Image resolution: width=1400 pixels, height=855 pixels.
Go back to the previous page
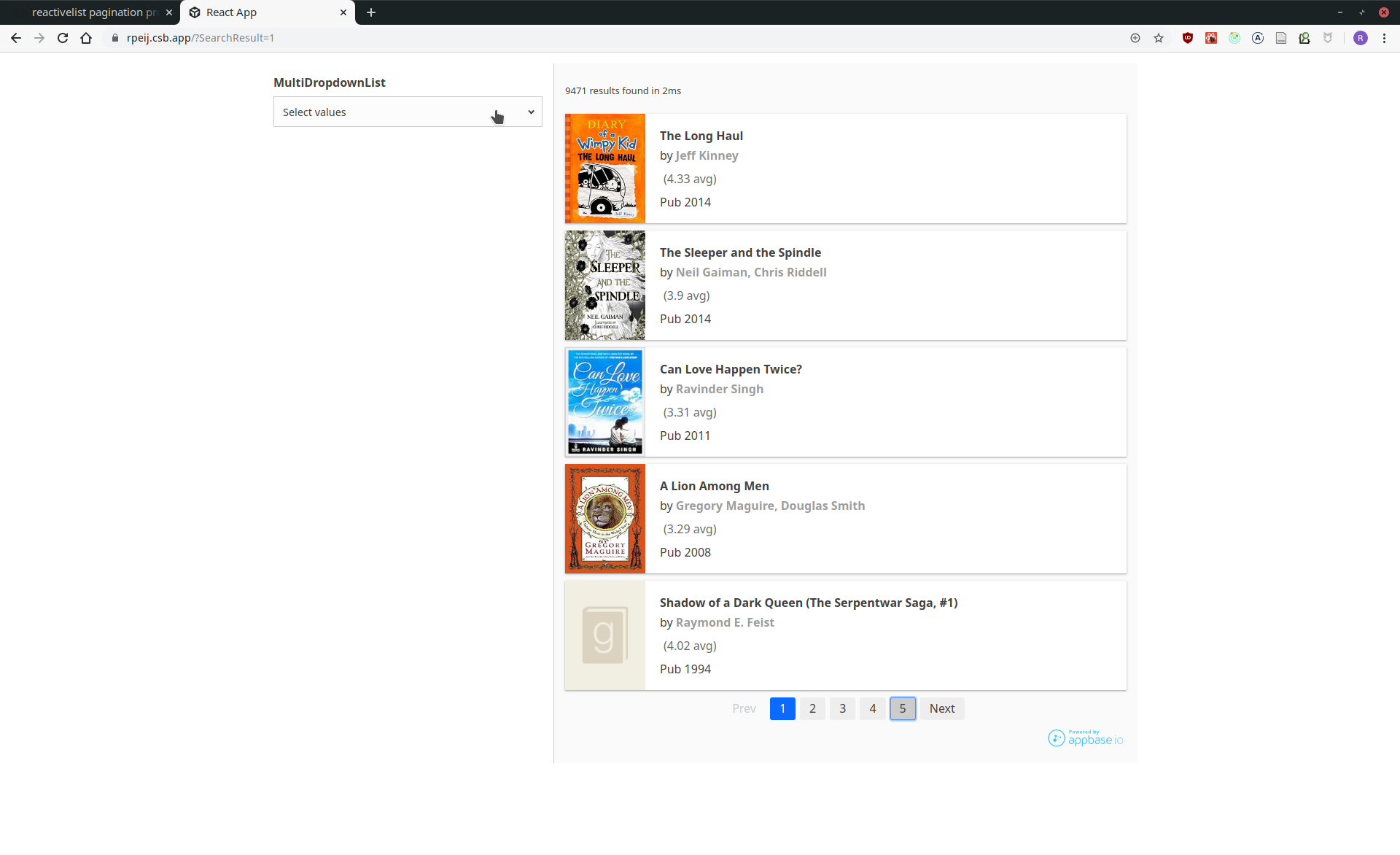(x=16, y=38)
